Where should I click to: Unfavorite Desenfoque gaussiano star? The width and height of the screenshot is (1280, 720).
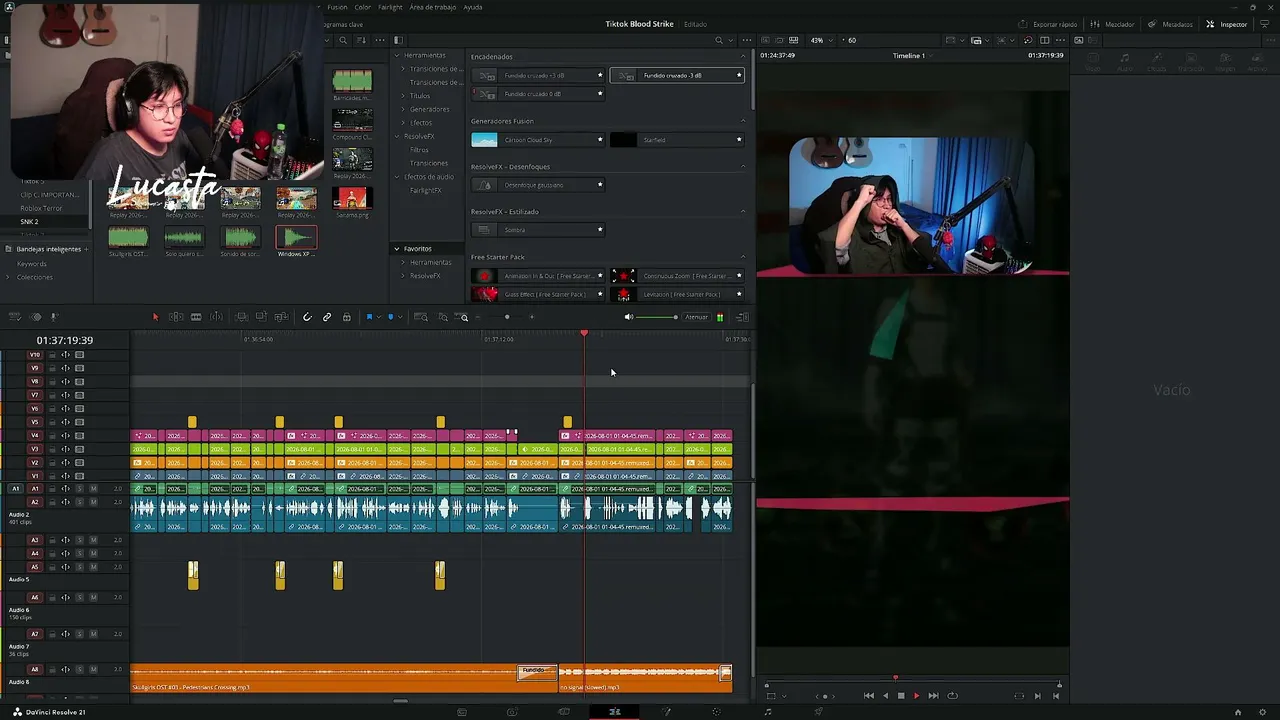click(x=600, y=185)
